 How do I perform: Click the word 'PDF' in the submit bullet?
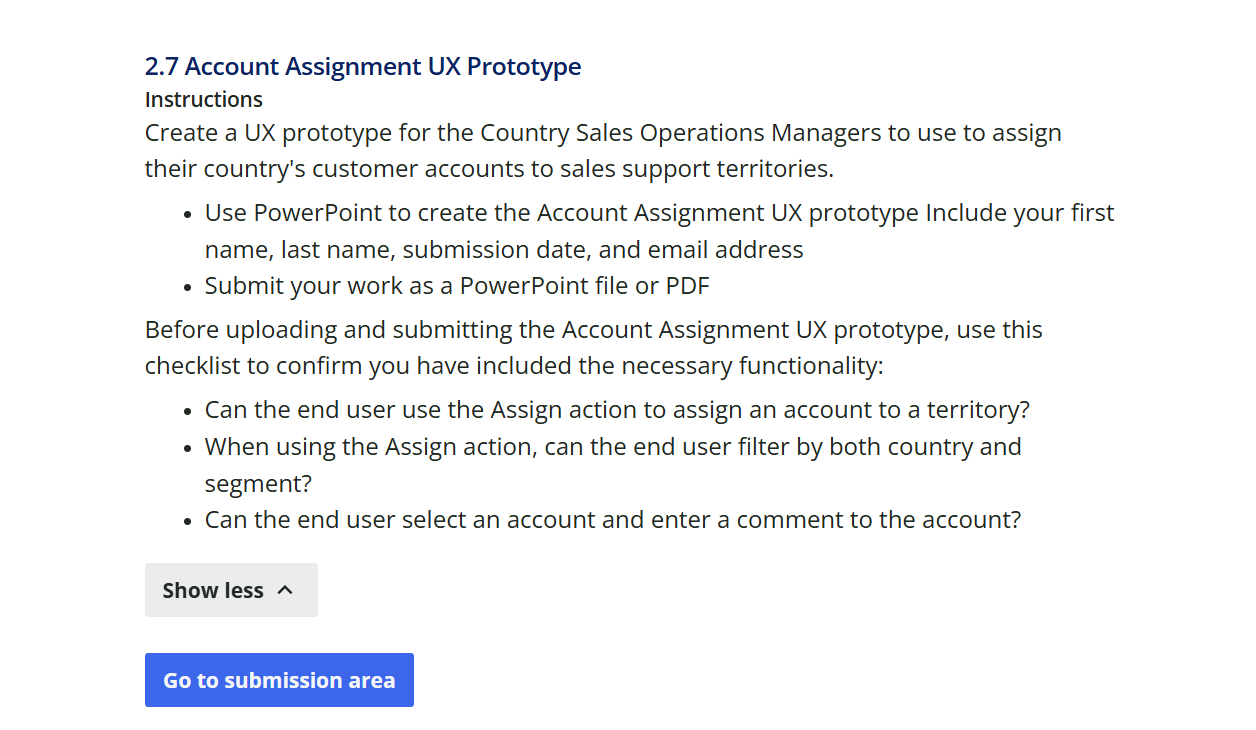click(x=688, y=285)
